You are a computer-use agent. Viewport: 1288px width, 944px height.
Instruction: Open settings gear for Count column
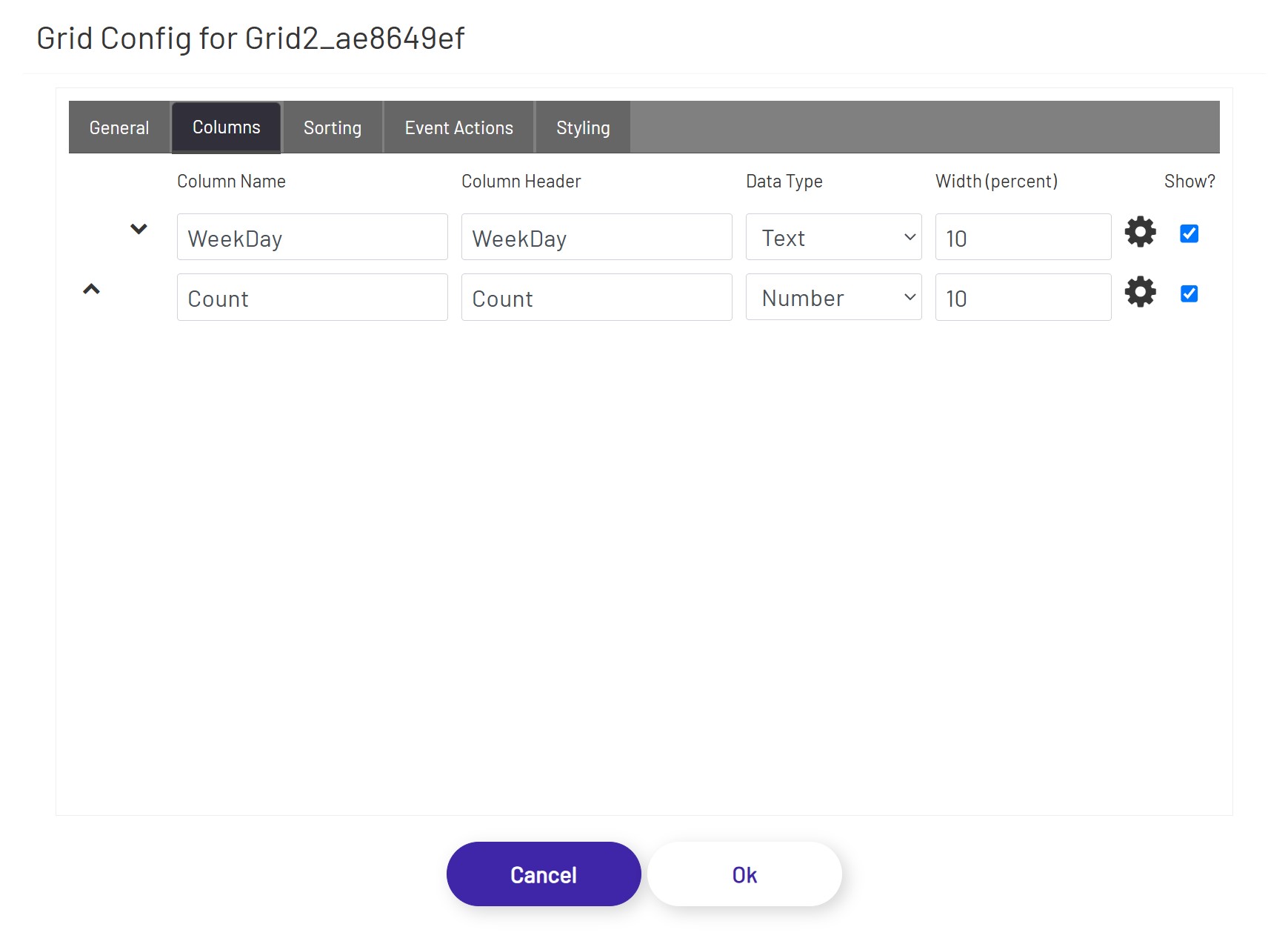(1139, 292)
